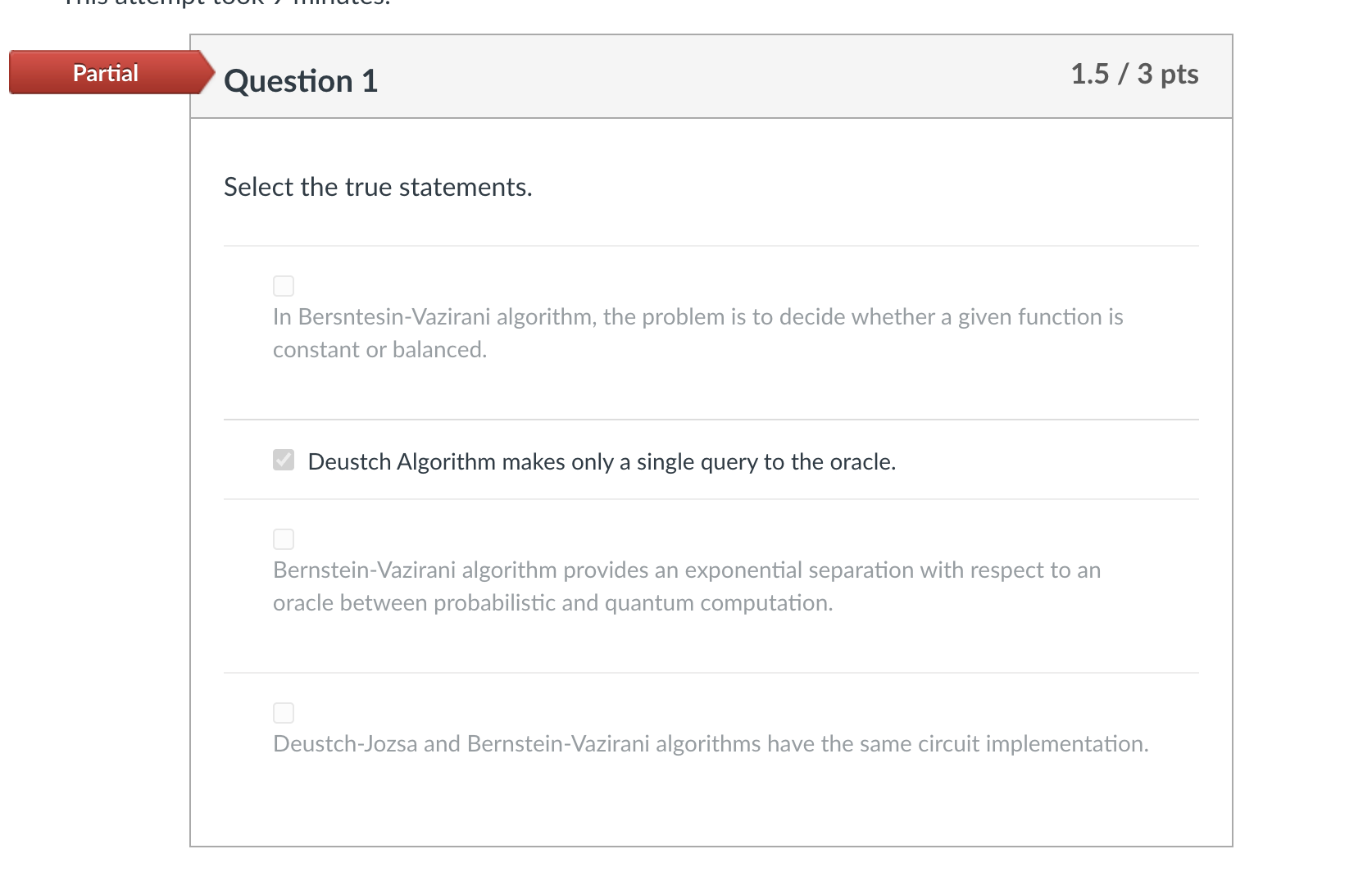Check the exponential separation statement checkbox

click(283, 538)
